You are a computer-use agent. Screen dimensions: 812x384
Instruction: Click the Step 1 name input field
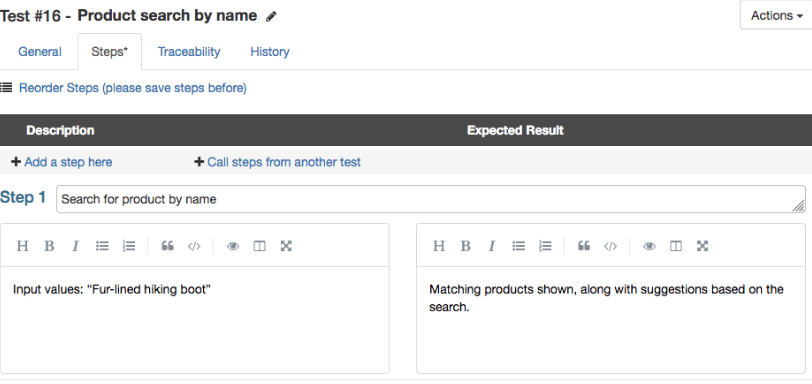(431, 199)
